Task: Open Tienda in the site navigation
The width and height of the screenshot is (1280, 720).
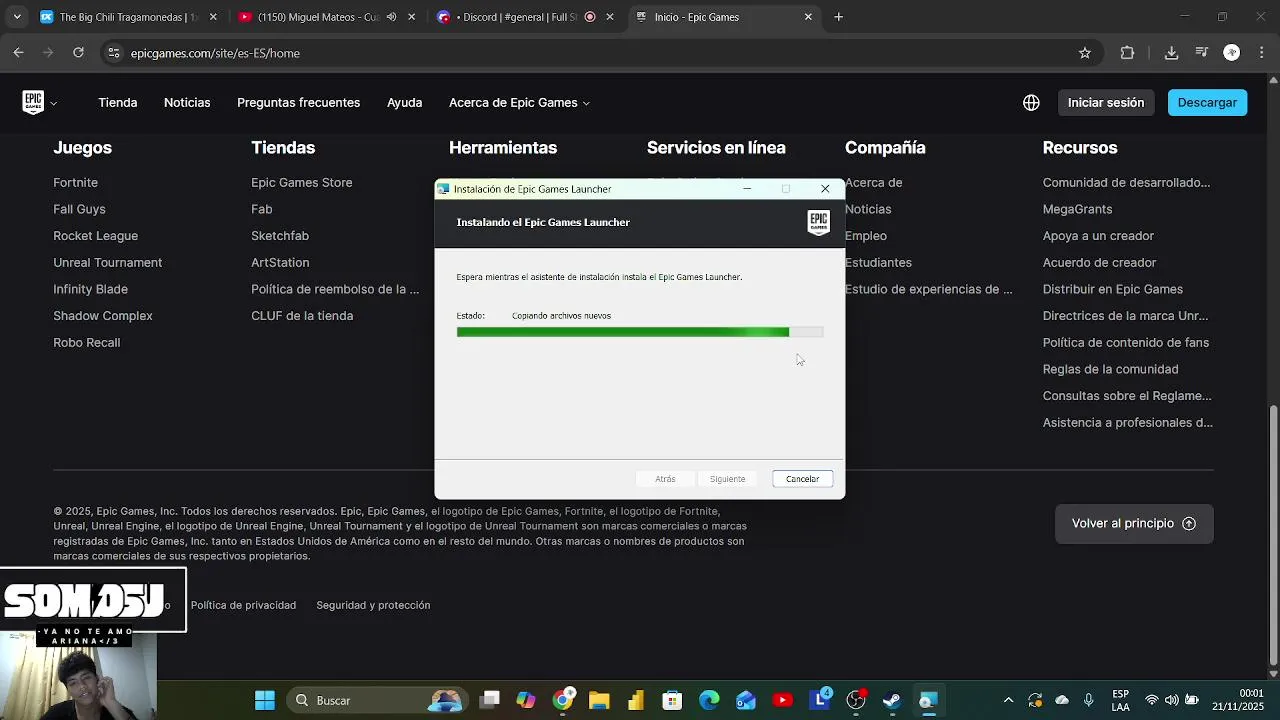Action: click(x=118, y=103)
